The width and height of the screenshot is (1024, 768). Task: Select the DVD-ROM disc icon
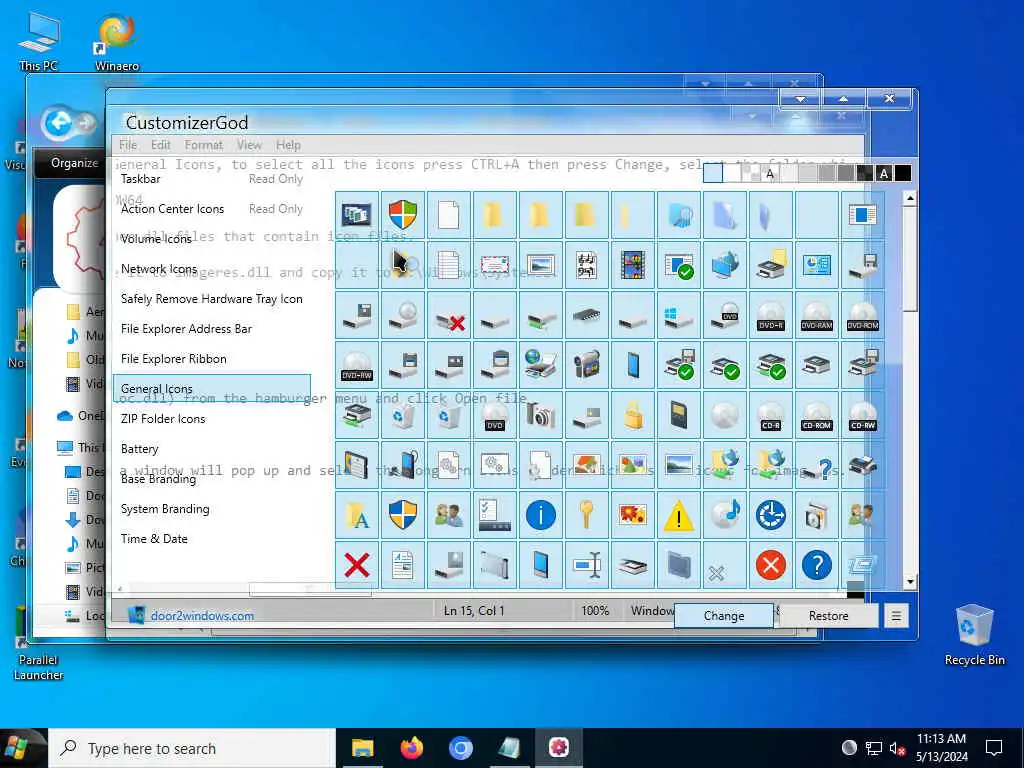click(x=863, y=315)
